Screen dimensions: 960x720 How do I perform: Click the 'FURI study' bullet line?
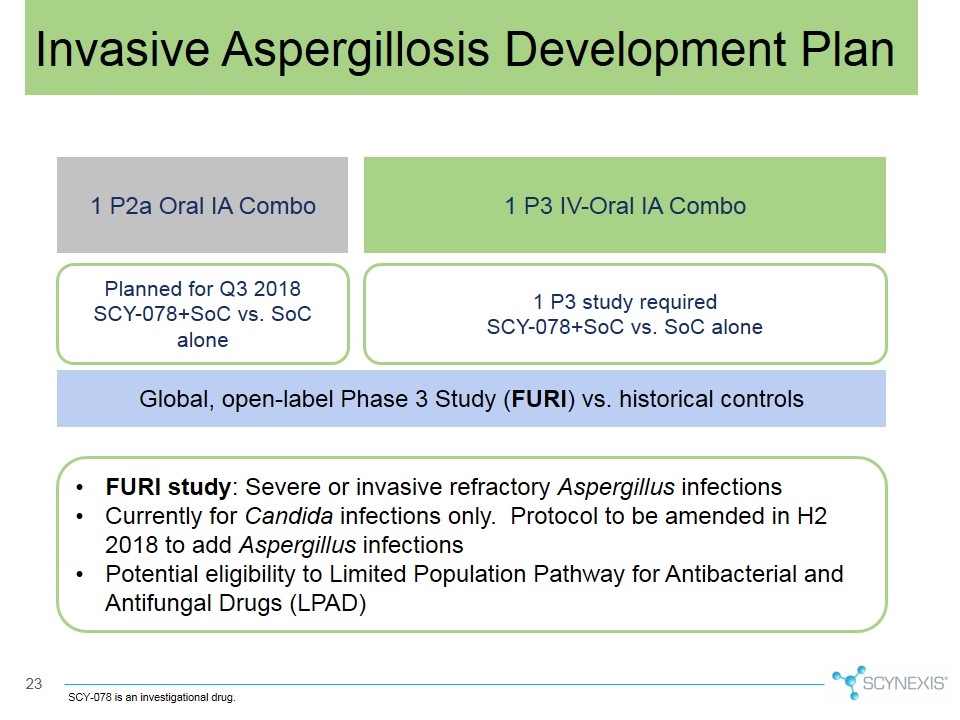(443, 487)
